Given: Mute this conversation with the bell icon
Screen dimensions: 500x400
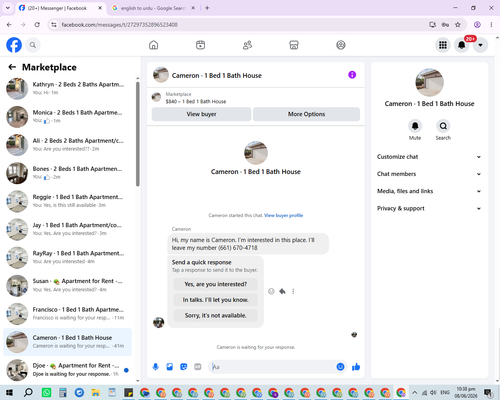Looking at the screenshot, I should pyautogui.click(x=415, y=126).
